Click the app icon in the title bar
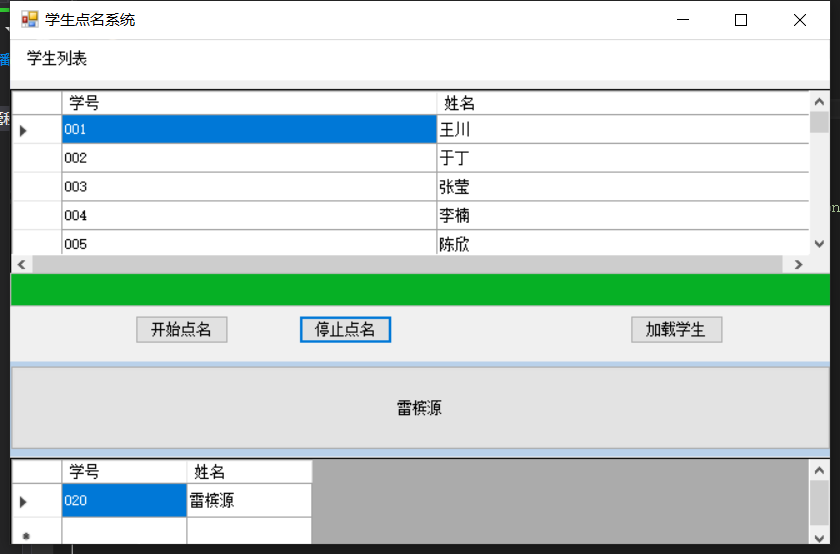840x554 pixels. pos(29,20)
